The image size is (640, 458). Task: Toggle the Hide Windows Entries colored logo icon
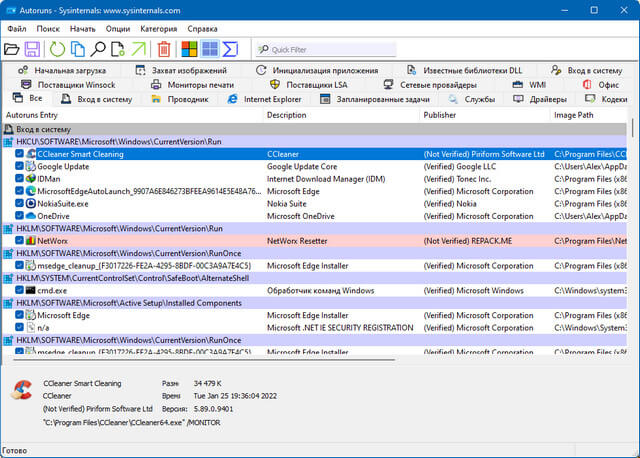pyautogui.click(x=189, y=49)
